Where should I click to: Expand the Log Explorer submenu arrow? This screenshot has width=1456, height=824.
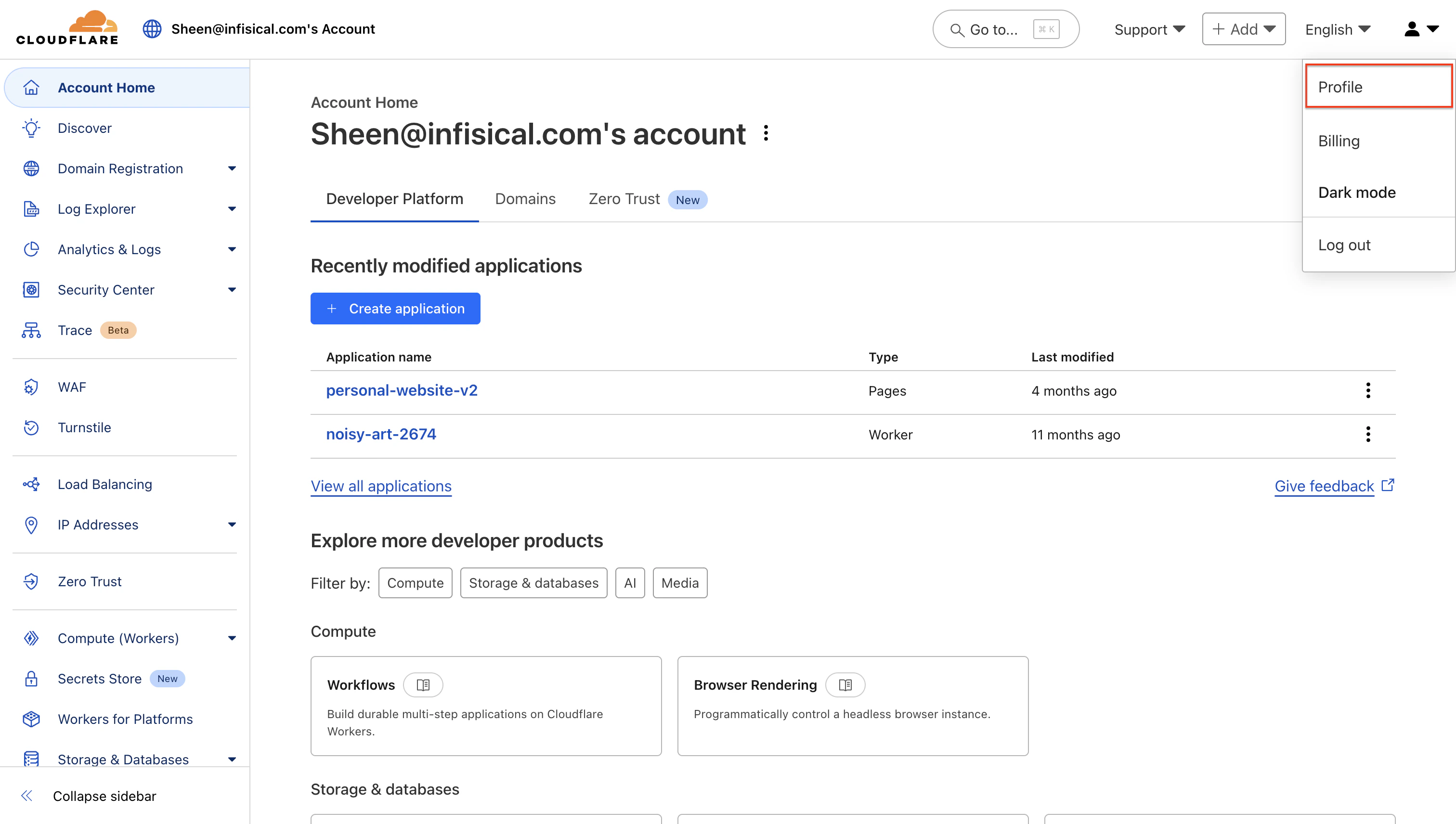232,209
